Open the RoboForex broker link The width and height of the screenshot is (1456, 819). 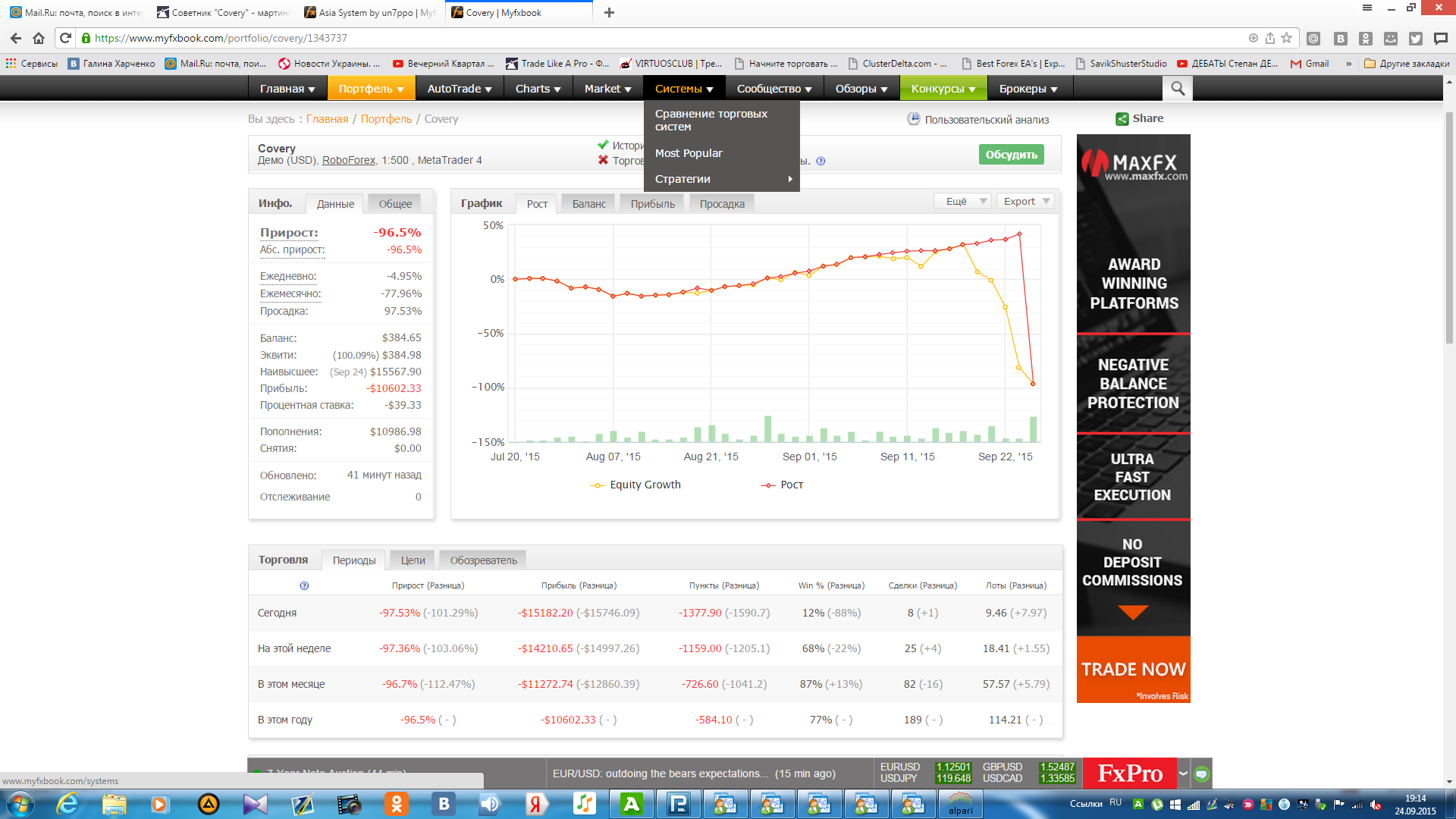pyautogui.click(x=348, y=161)
